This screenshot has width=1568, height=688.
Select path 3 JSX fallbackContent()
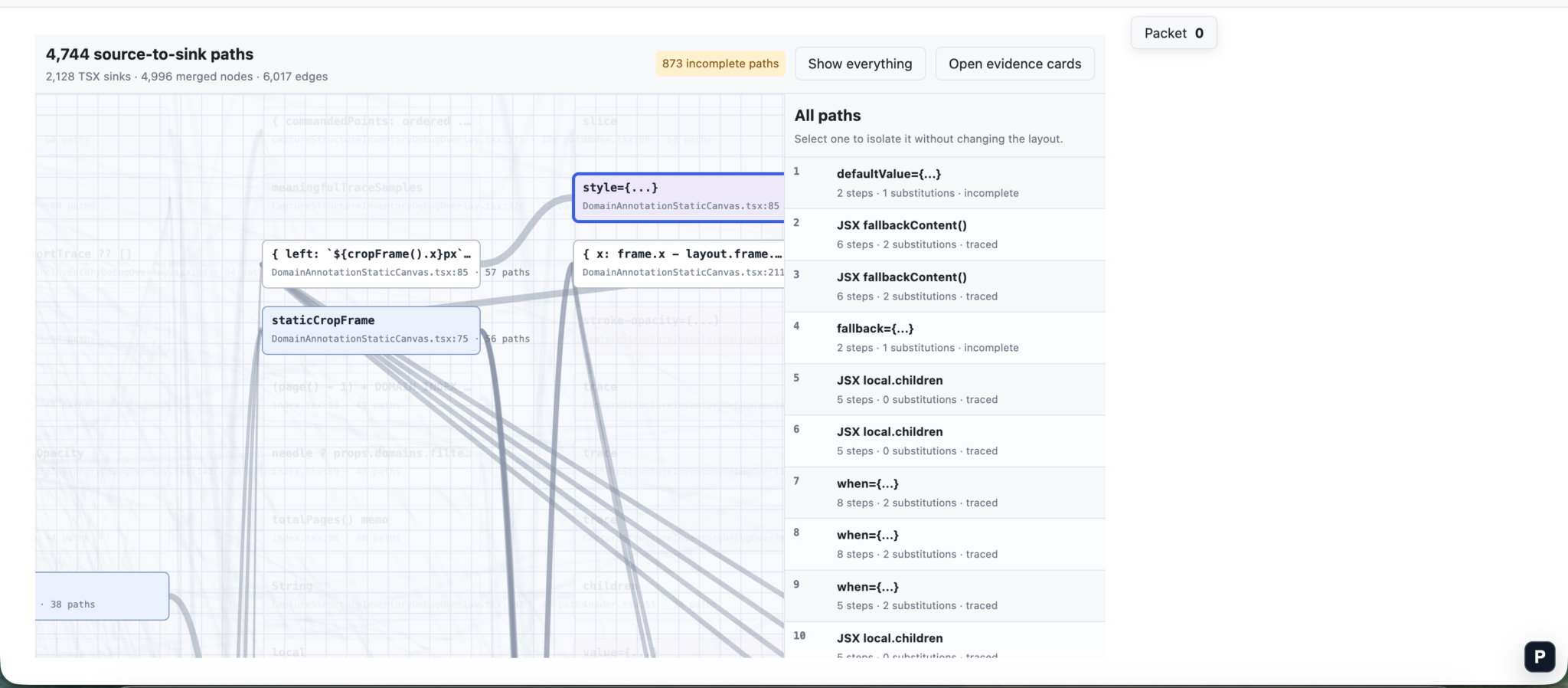pyautogui.click(x=945, y=287)
